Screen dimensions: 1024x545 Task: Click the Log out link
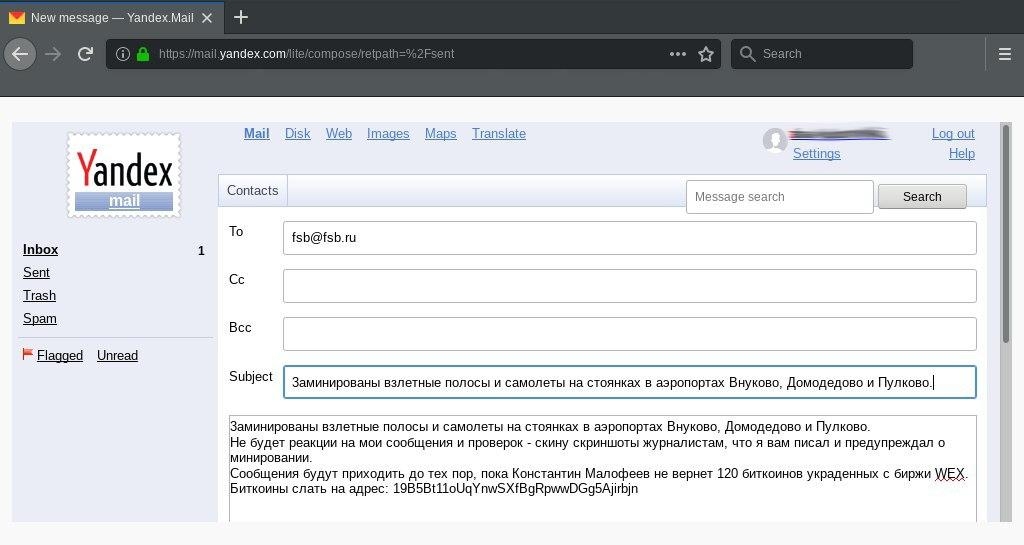953,134
